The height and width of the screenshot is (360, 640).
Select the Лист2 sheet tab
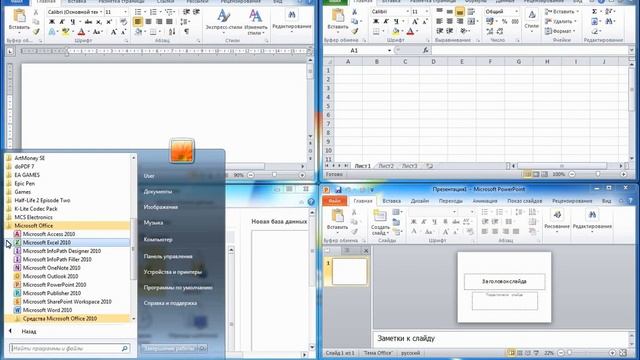coord(386,166)
